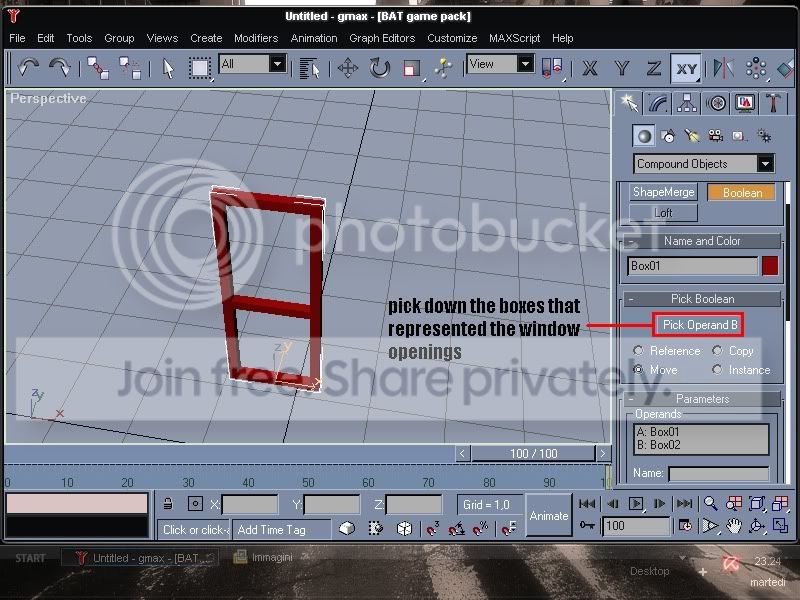The image size is (800, 600).
Task: Switch to the Display panel tab
Action: pos(744,103)
